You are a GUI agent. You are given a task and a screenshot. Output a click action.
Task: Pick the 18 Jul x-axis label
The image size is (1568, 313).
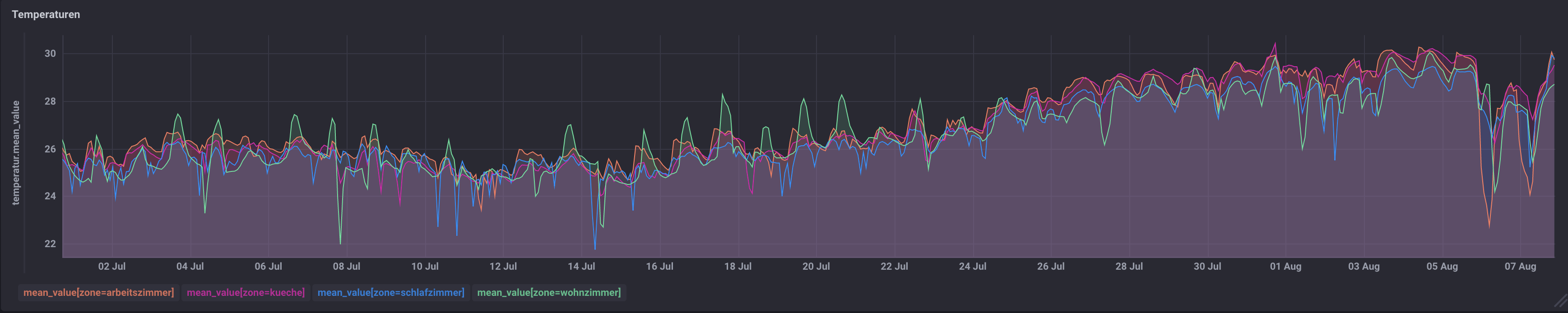738,267
